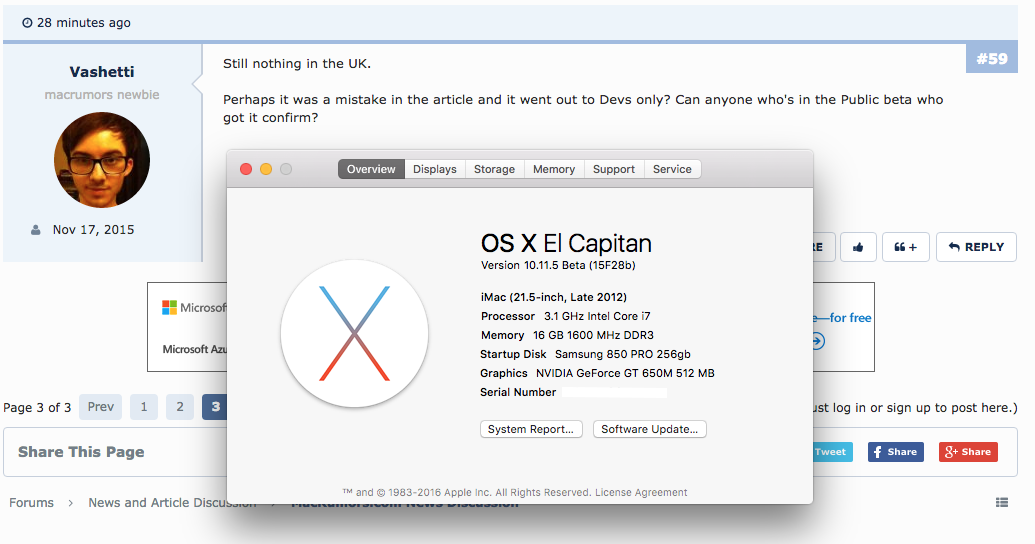Click the OS X El Capitan logo
The width and height of the screenshot is (1035, 544).
pyautogui.click(x=354, y=333)
